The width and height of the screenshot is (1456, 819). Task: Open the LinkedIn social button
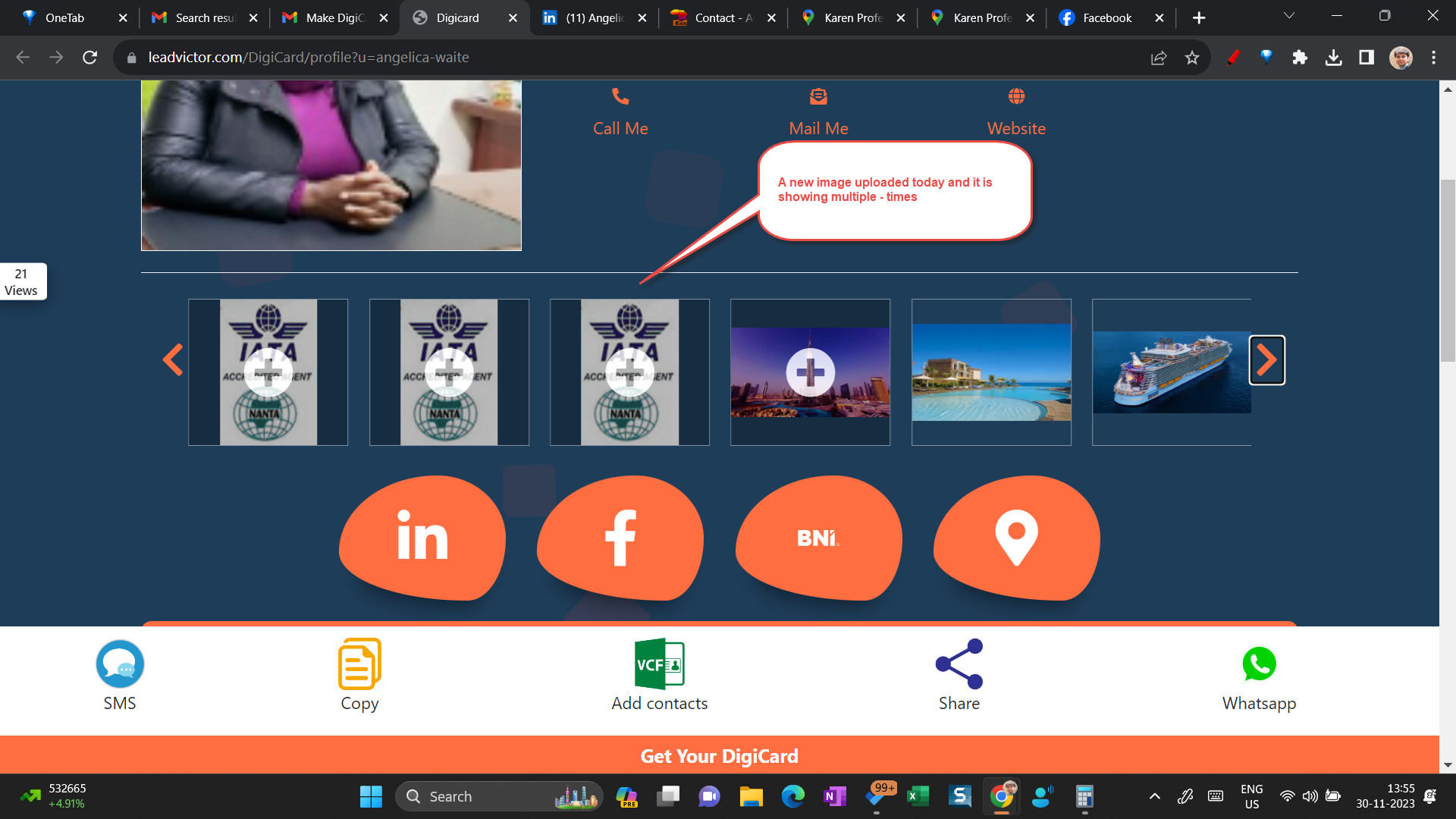pos(422,538)
